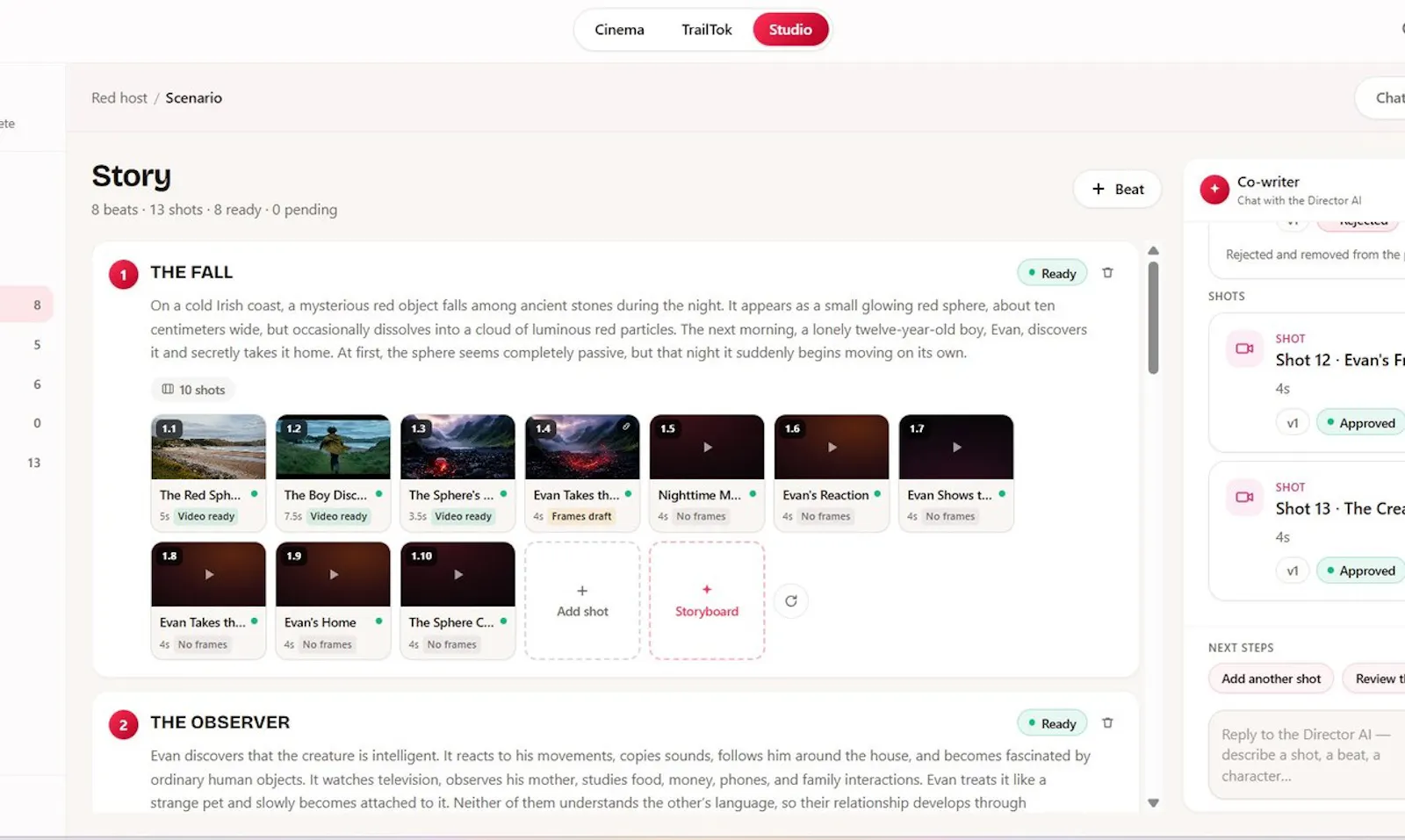Click Frames draft label on shot 1.4

point(581,516)
